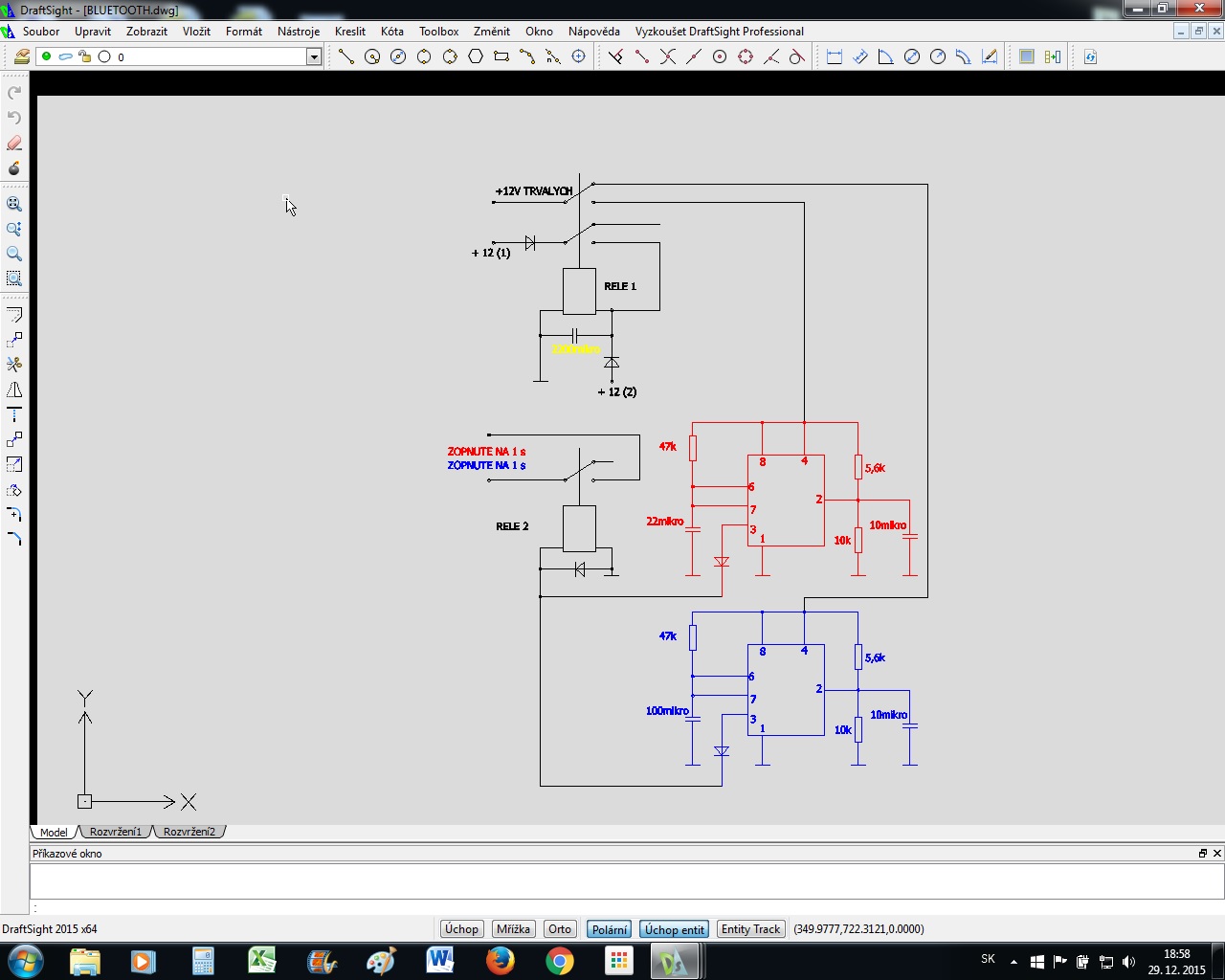The image size is (1225, 980).
Task: Switch to the Rozvržení1 tab
Action: (116, 832)
